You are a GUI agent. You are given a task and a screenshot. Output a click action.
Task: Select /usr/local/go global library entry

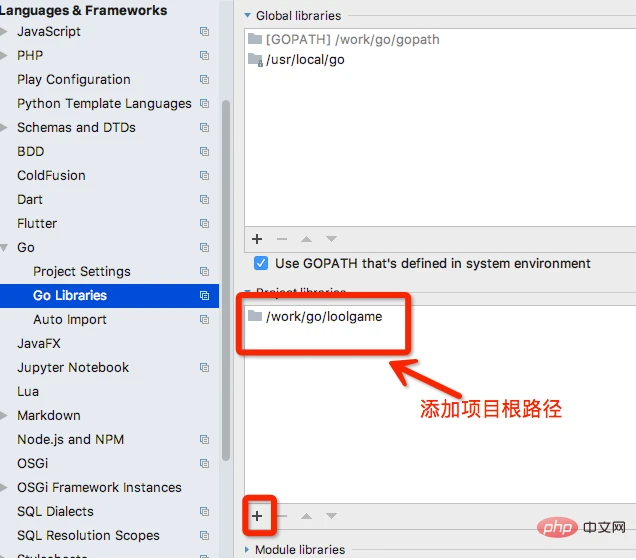click(x=305, y=60)
